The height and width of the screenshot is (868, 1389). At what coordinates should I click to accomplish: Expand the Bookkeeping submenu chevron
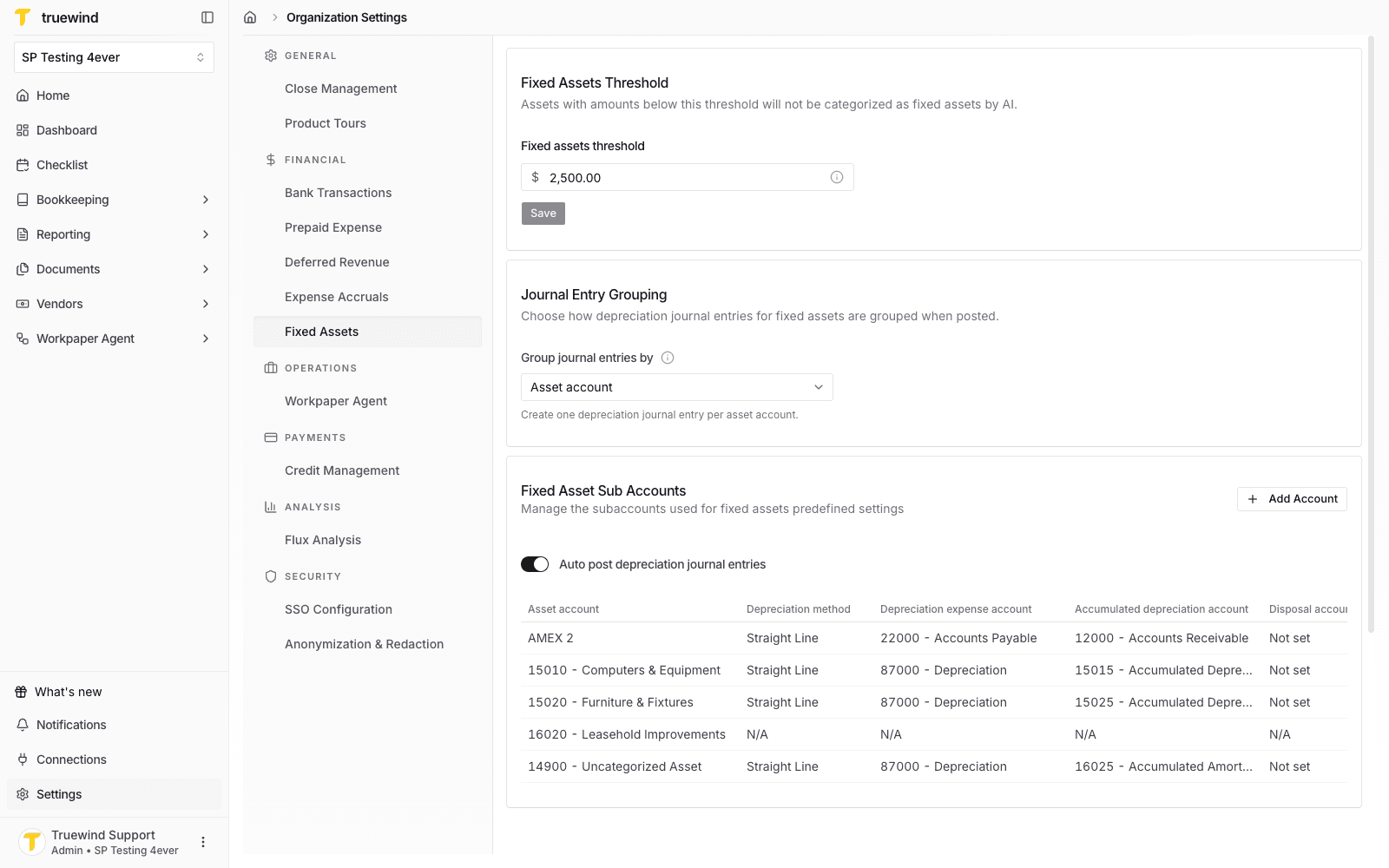click(x=206, y=200)
